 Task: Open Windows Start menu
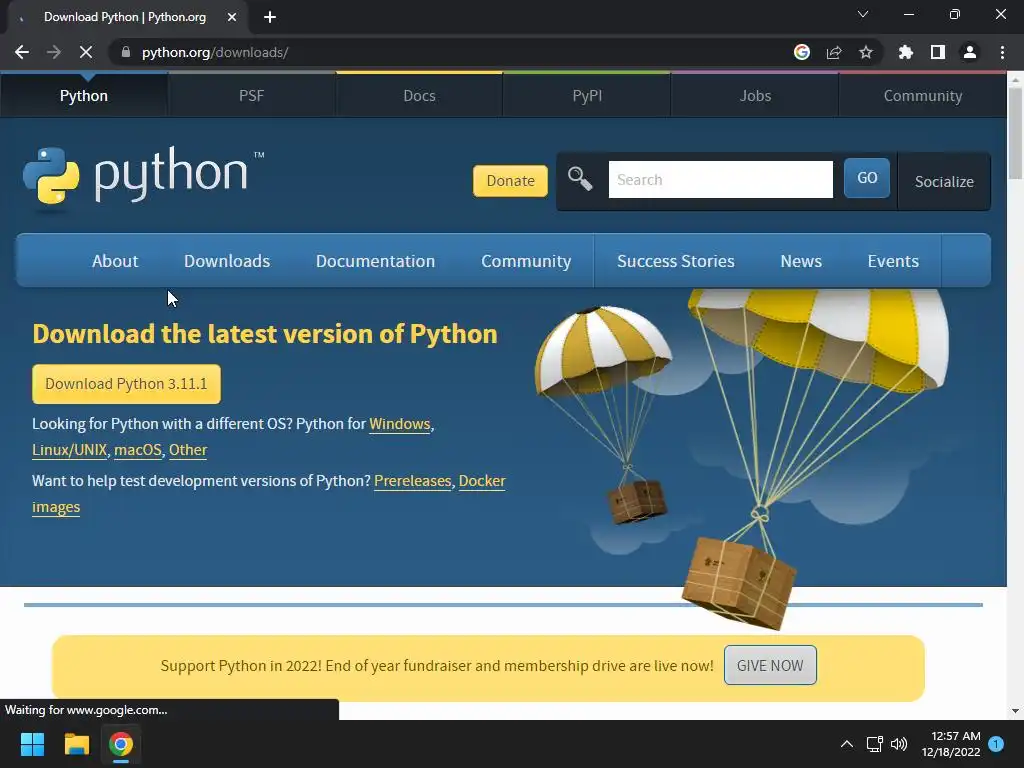[32, 744]
